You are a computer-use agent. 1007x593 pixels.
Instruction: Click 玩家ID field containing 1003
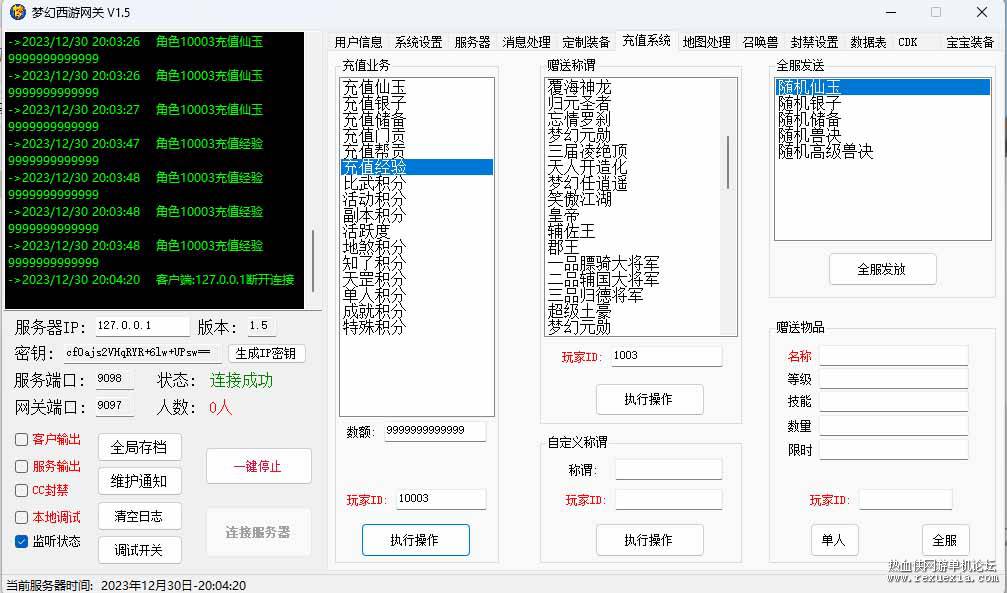[667, 356]
